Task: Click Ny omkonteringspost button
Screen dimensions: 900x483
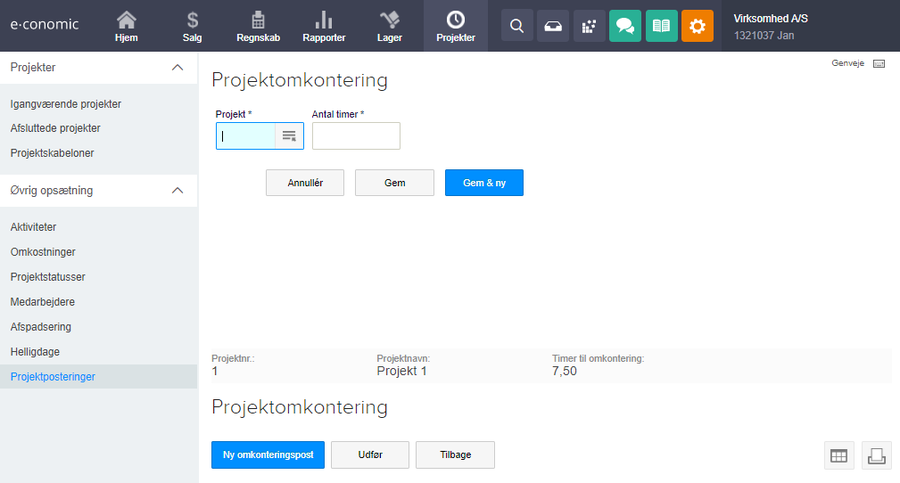Action: point(267,455)
